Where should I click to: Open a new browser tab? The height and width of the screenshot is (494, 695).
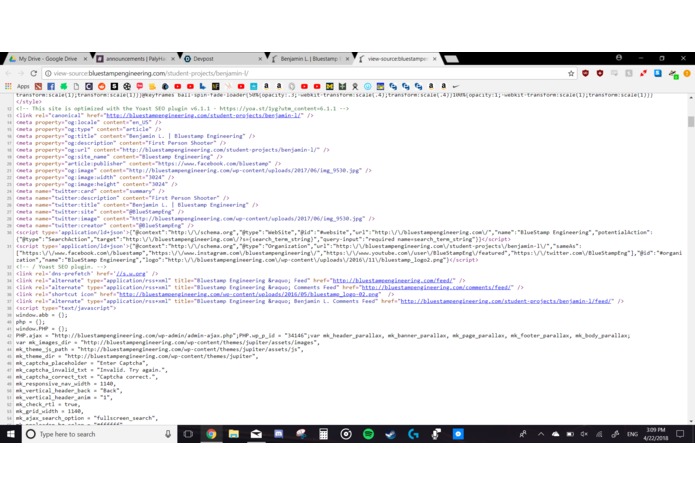451,59
